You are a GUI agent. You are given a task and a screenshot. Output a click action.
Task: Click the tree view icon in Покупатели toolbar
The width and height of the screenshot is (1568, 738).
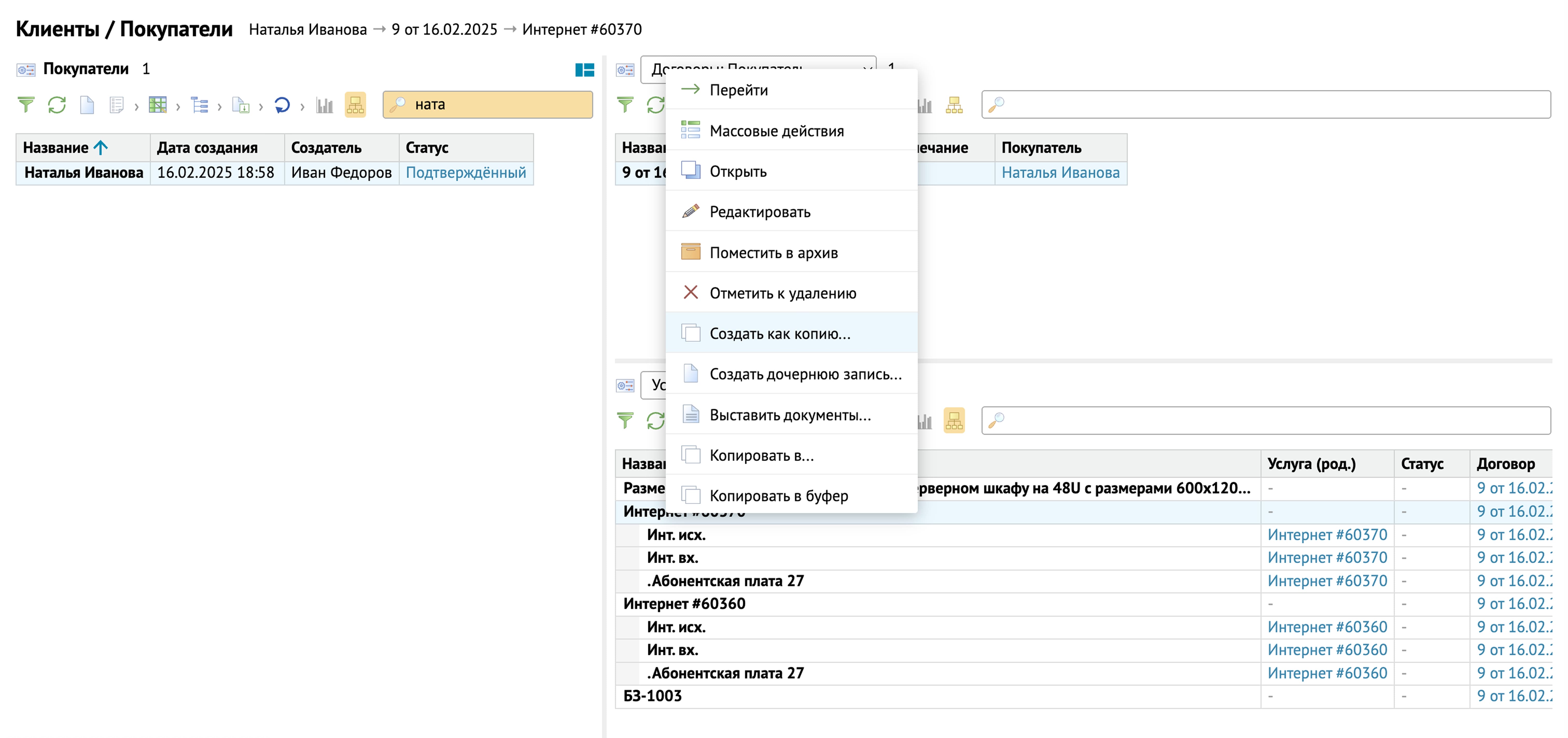click(199, 105)
